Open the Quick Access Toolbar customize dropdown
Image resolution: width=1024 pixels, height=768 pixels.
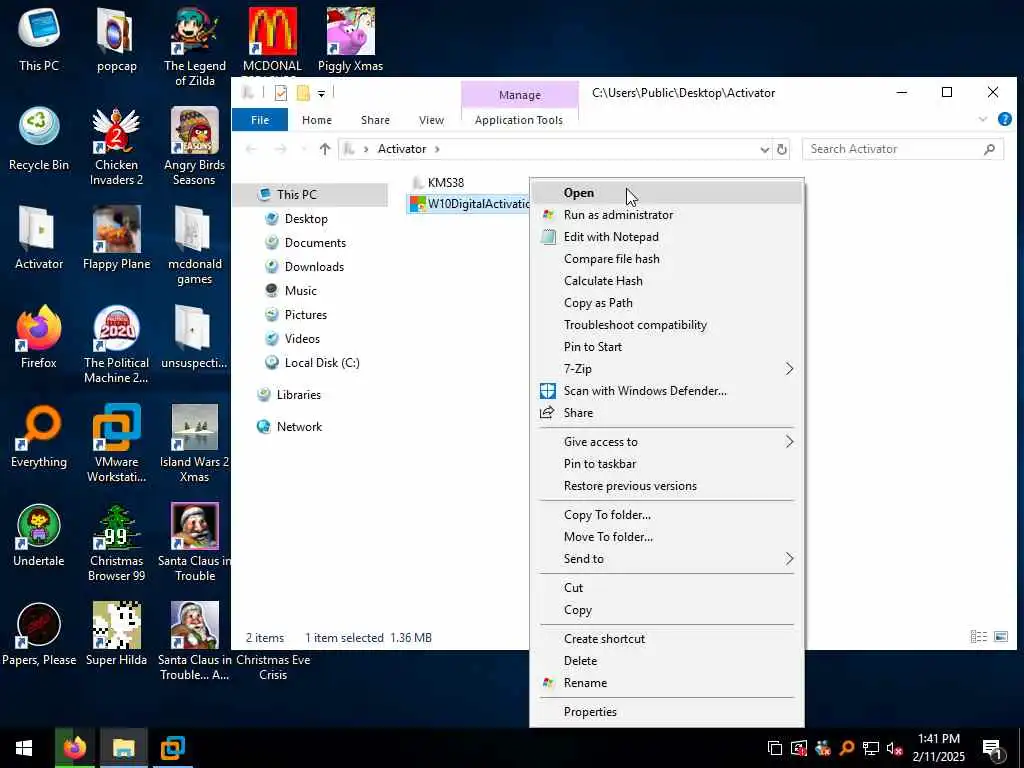pos(321,94)
